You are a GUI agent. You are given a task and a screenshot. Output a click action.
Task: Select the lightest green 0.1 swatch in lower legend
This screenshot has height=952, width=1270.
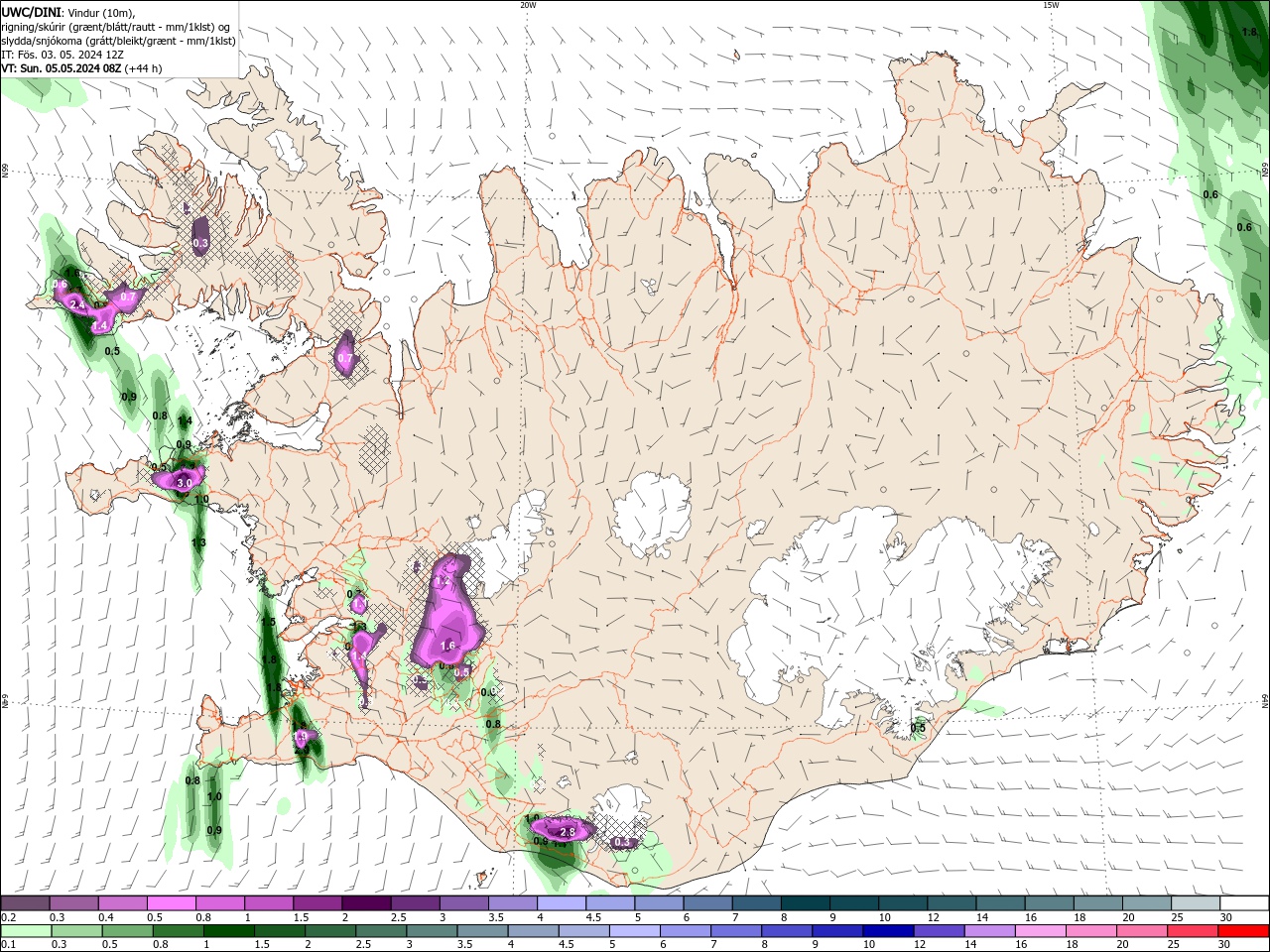point(25,931)
